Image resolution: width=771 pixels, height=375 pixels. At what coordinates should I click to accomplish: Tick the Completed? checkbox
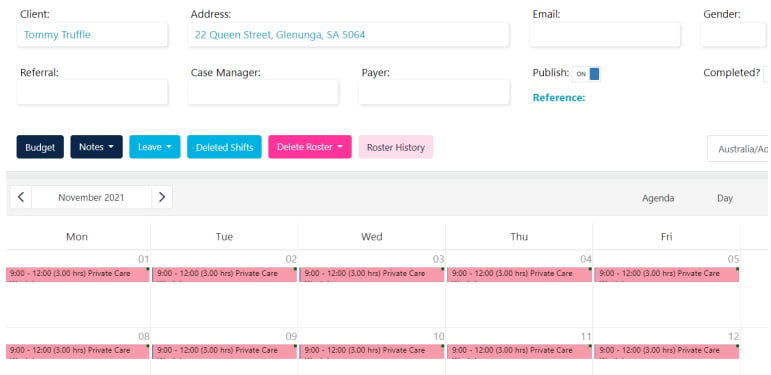[767, 74]
